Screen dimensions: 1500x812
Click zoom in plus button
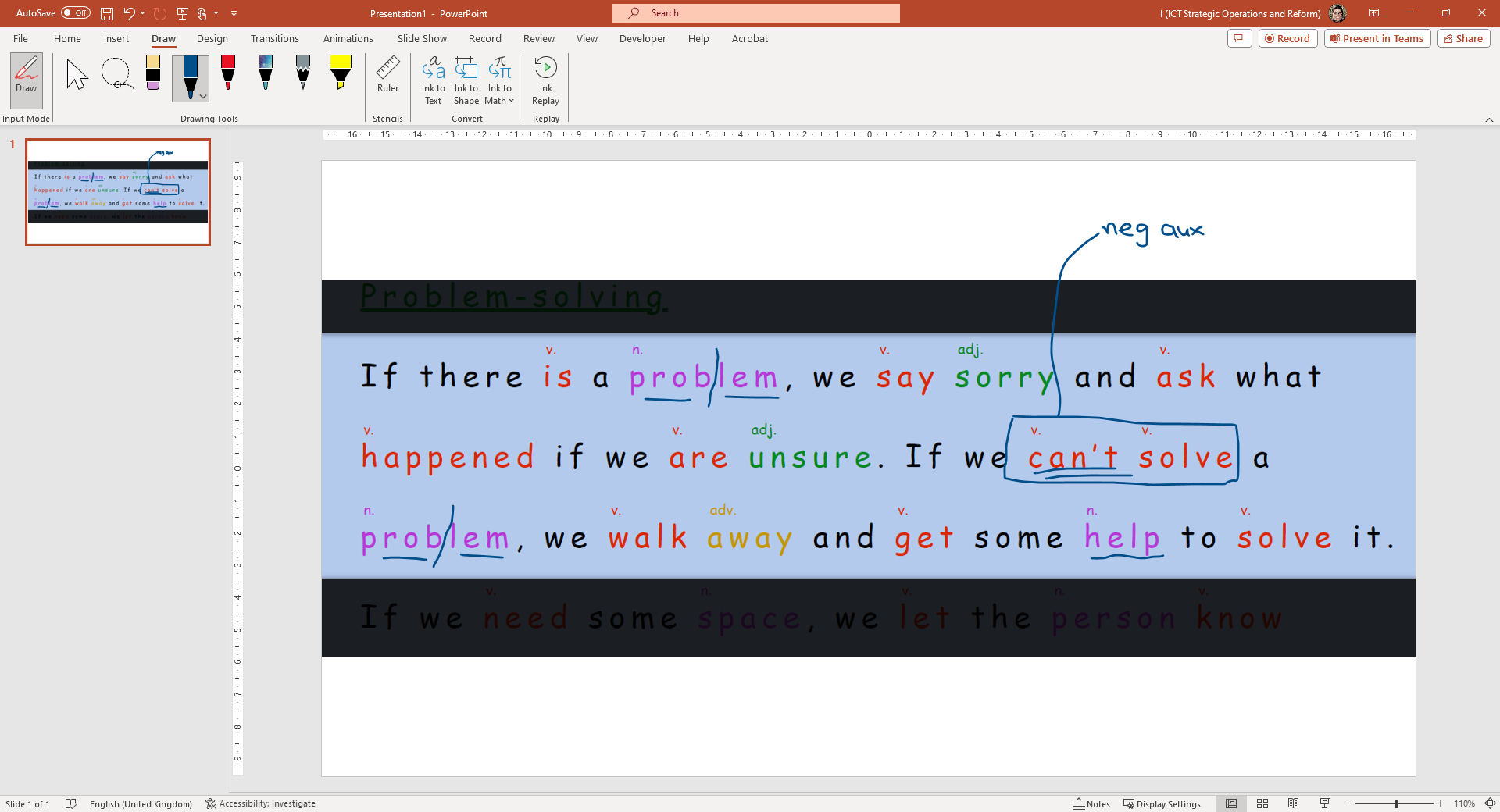pyautogui.click(x=1441, y=803)
